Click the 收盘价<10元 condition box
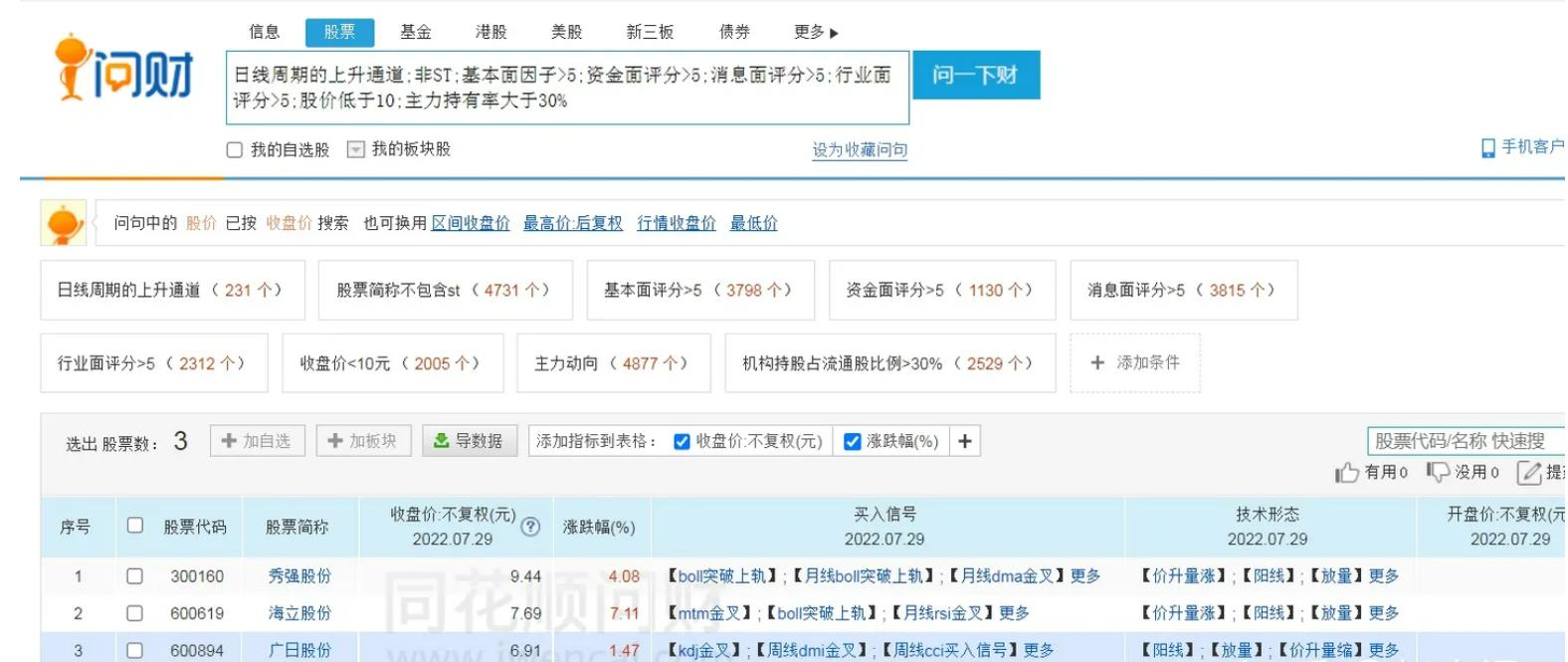Image resolution: width=1568 pixels, height=662 pixels. (x=393, y=363)
